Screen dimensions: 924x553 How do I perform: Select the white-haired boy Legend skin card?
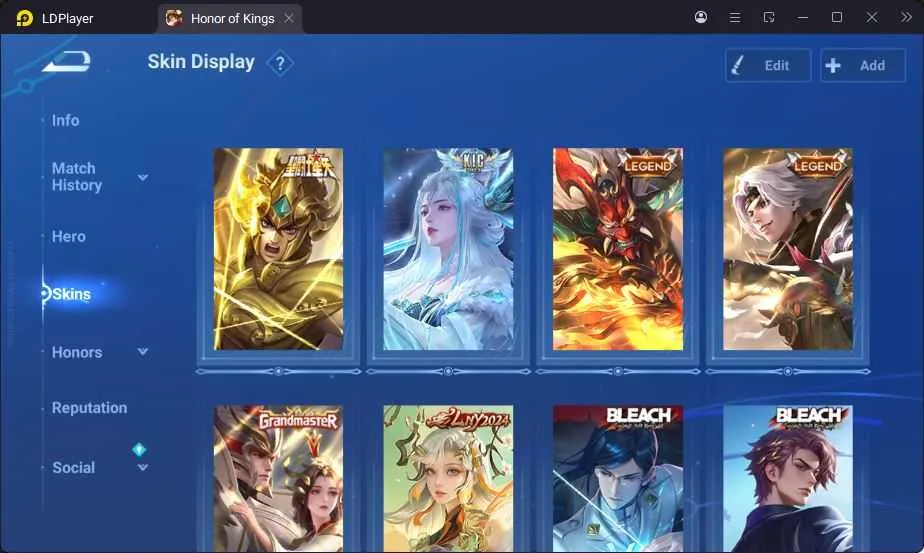pos(788,249)
